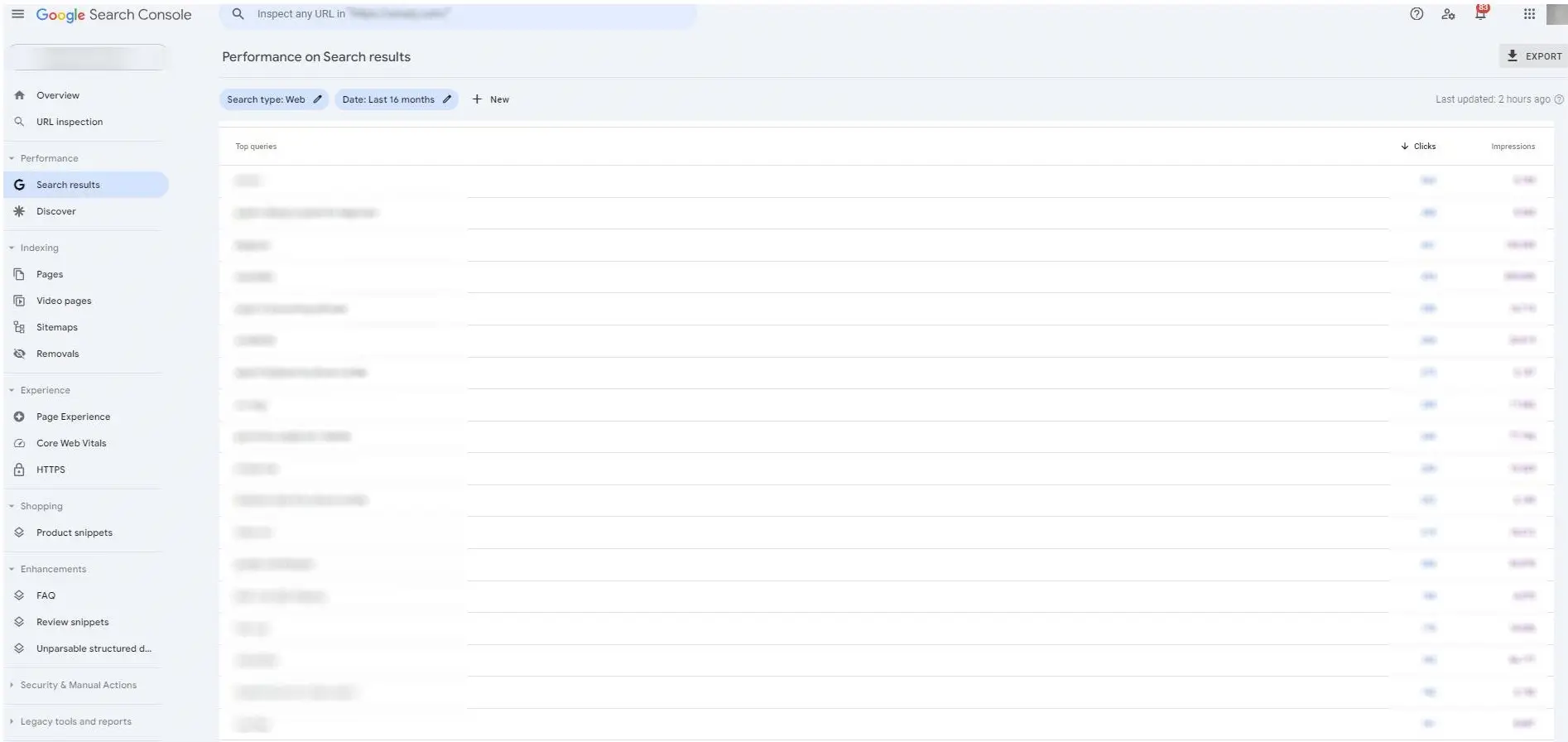1568x742 pixels.
Task: Click the URL inspection magnifier icon
Action: (19, 122)
